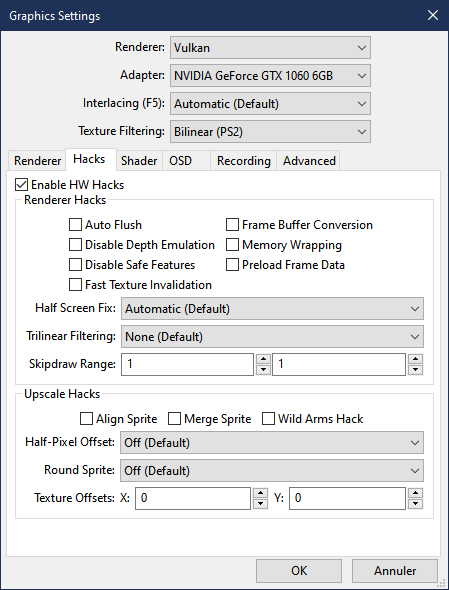Focus the Texture Offsets Y input field
449x590 pixels.
[x=347, y=498]
